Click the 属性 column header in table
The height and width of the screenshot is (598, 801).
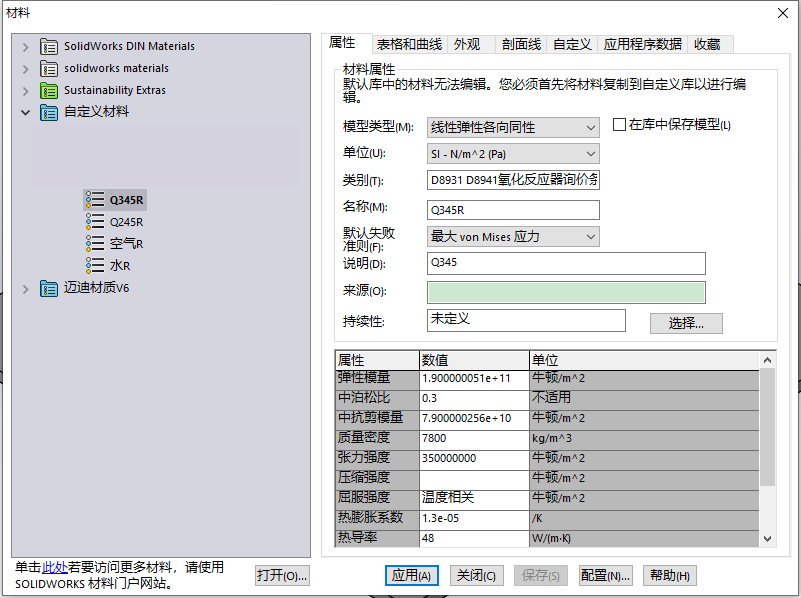coord(377,361)
